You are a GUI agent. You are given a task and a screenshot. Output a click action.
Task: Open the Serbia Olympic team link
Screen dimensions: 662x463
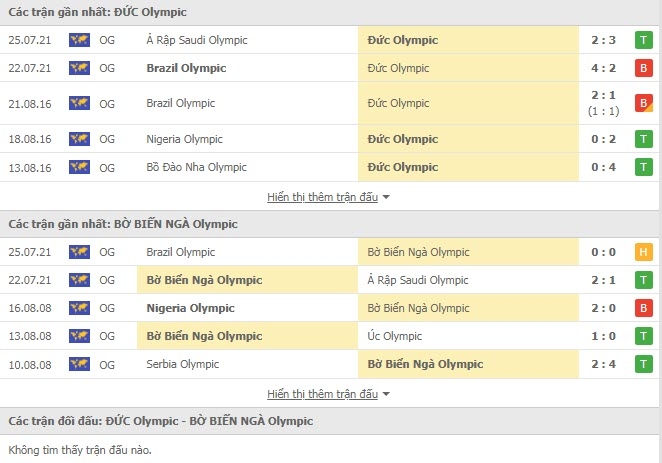point(183,364)
